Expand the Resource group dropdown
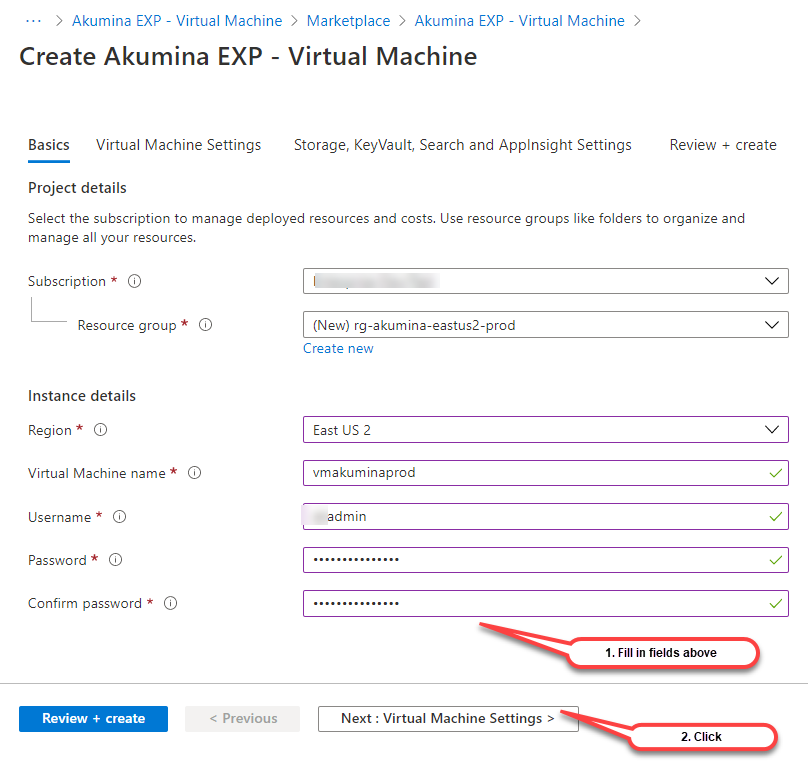This screenshot has height=761, width=808. [x=545, y=325]
